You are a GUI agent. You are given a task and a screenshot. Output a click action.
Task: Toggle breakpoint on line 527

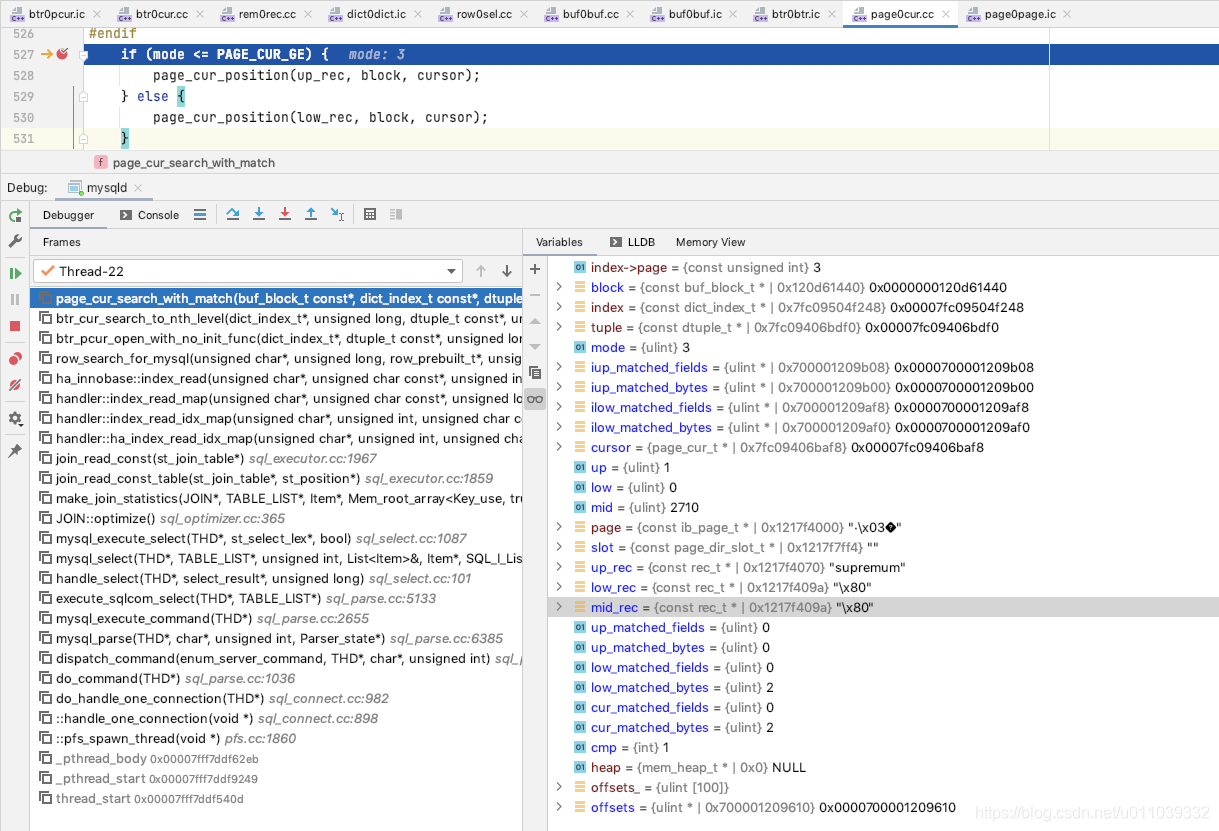pyautogui.click(x=62, y=54)
